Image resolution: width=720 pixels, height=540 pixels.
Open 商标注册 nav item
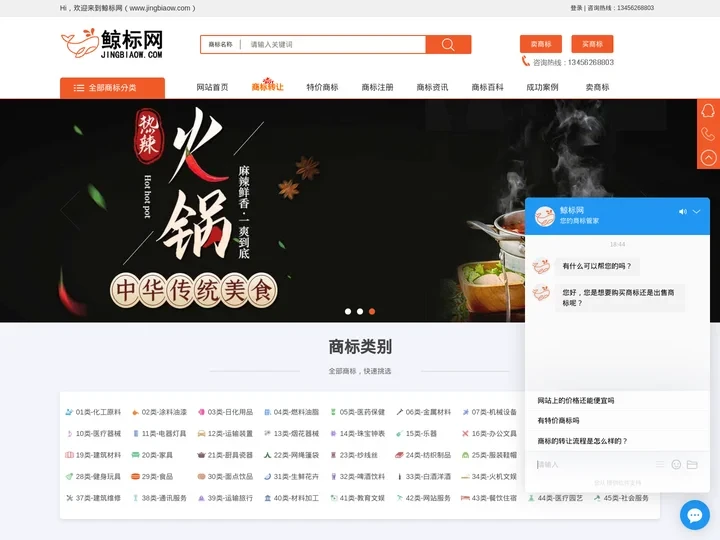pyautogui.click(x=377, y=87)
